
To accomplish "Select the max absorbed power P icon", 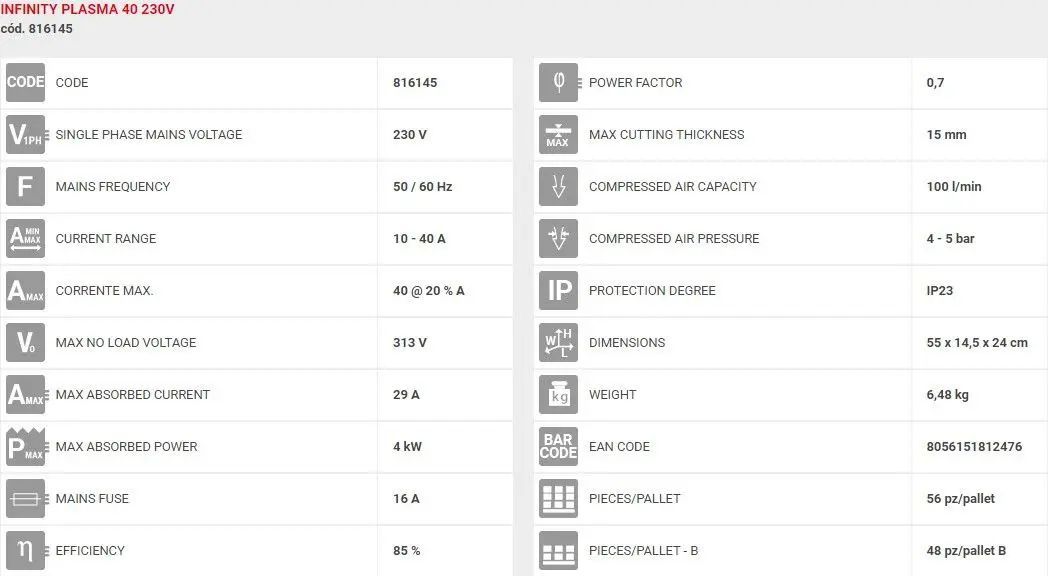I will coord(25,447).
